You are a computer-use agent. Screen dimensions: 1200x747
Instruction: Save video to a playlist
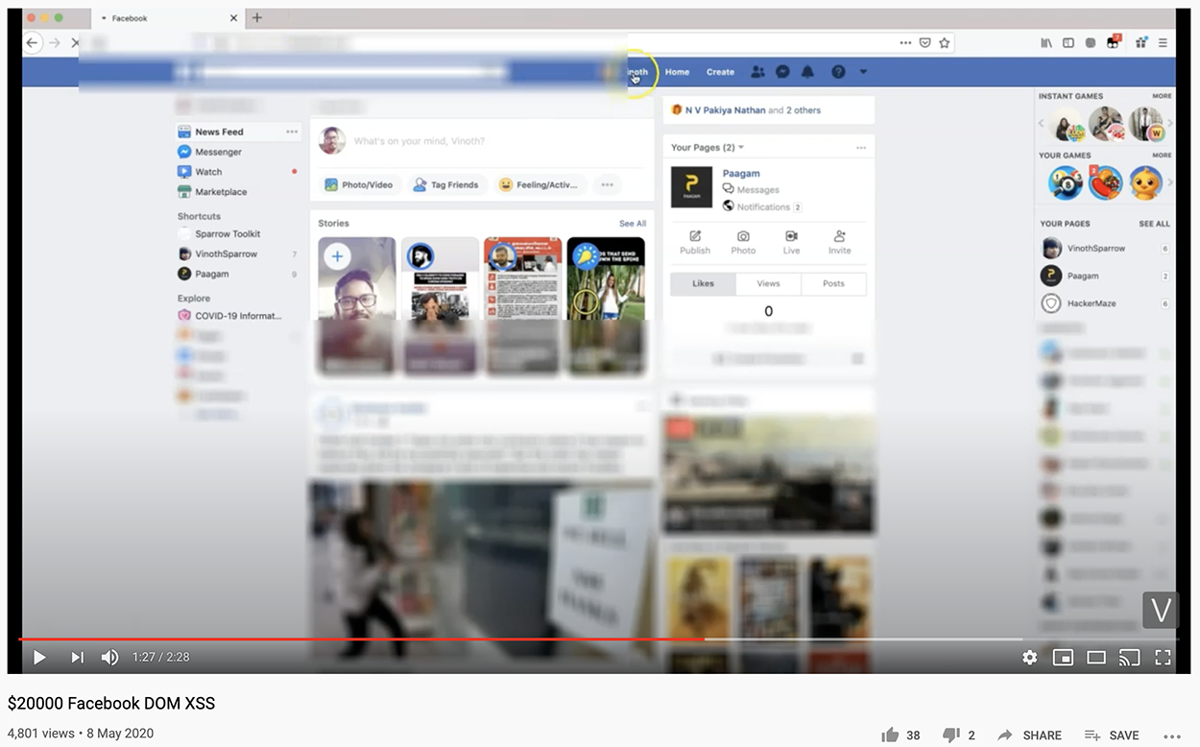pyautogui.click(x=1112, y=735)
